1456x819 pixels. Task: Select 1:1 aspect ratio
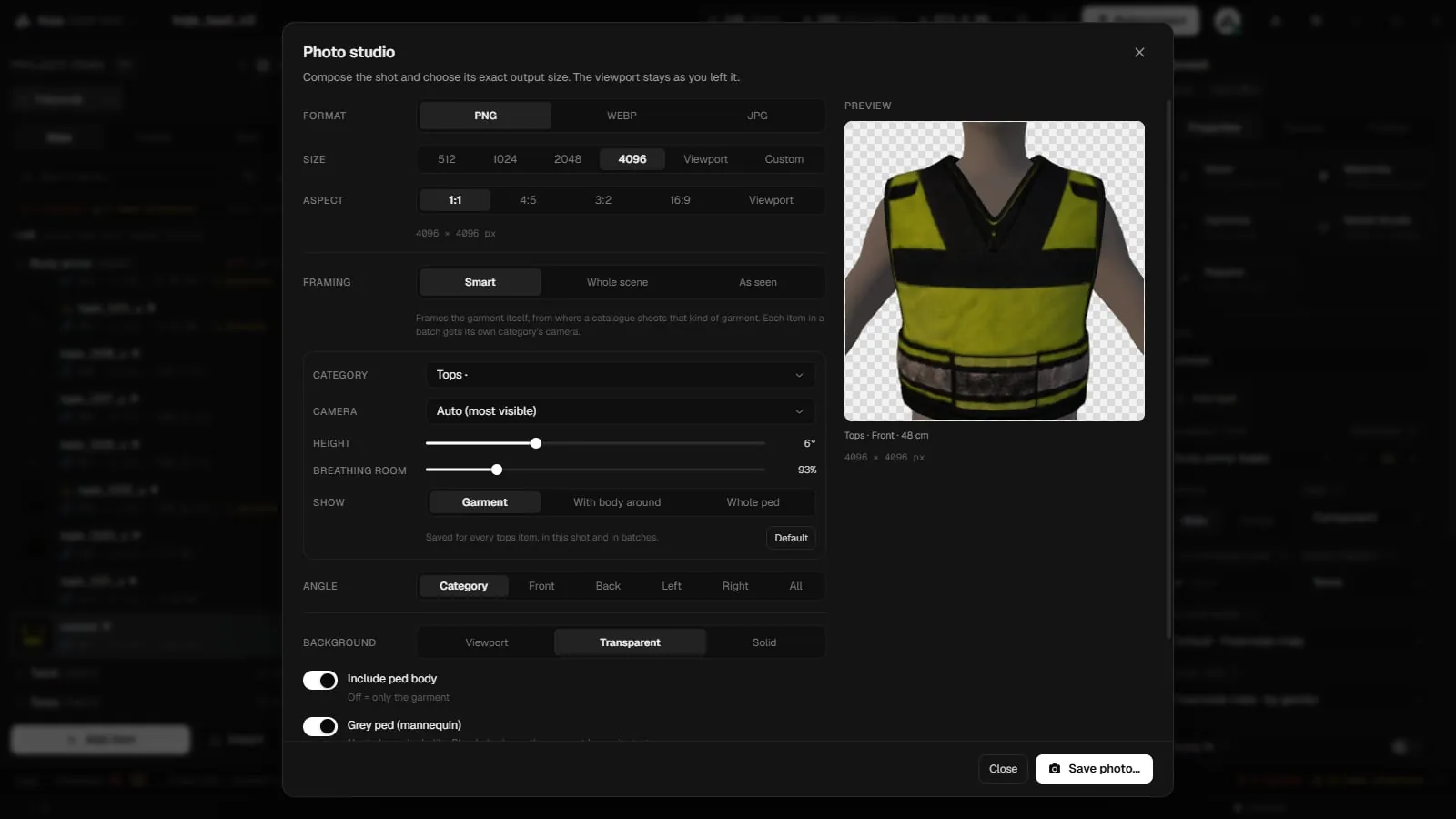pos(455,200)
